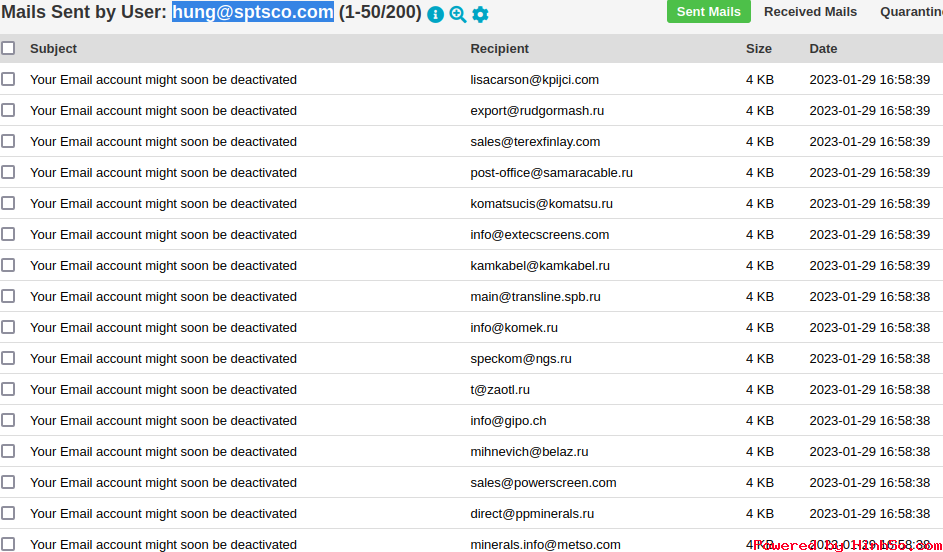Click recipient direct@ppminerals.ru
The height and width of the screenshot is (552, 943).
pos(532,513)
